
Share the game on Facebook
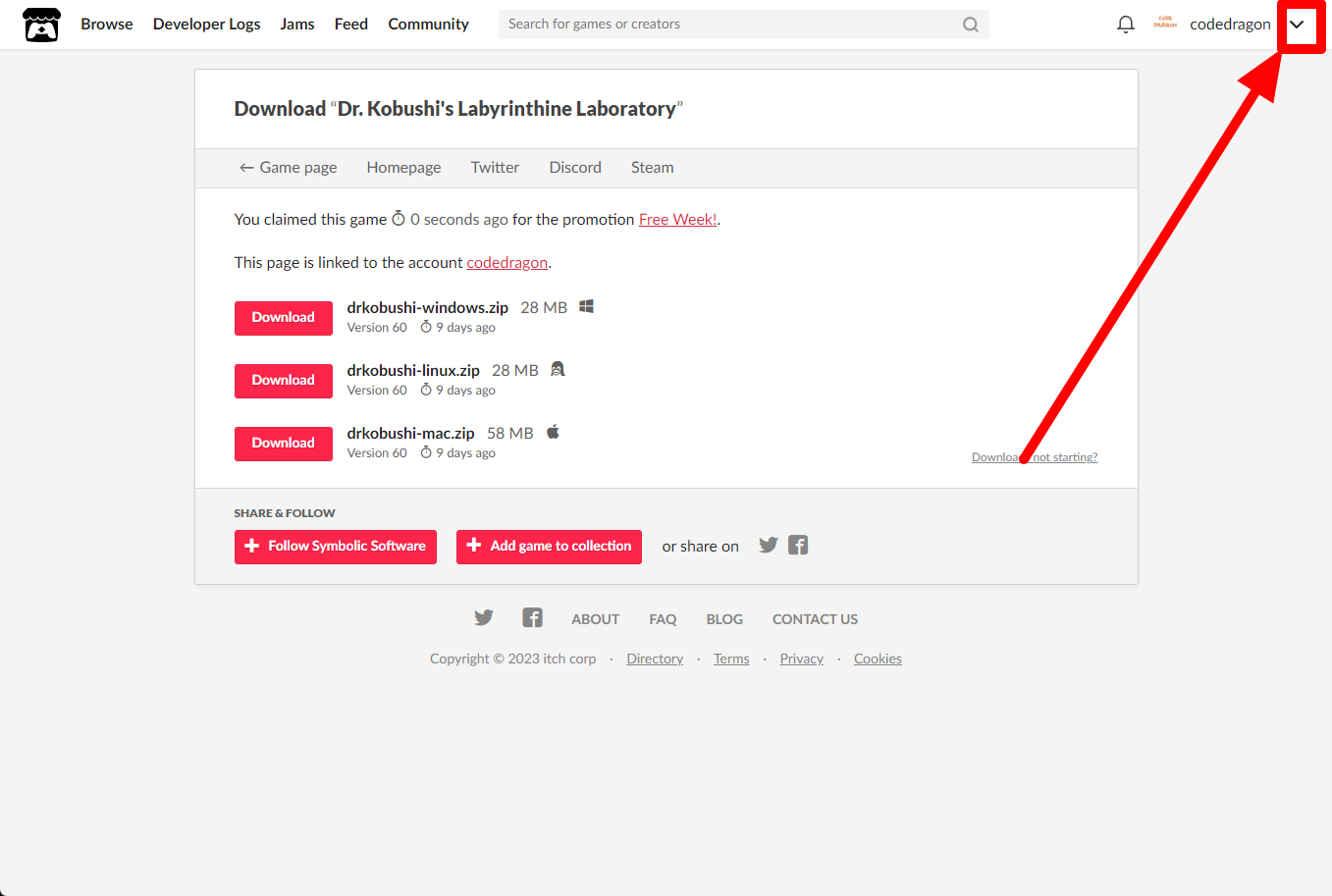(798, 545)
